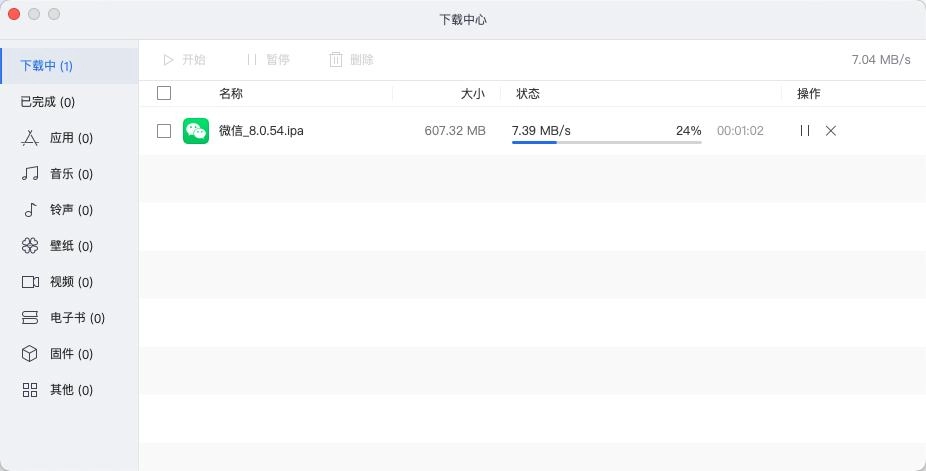
Task: Open the 下载中 (1) tab
Action: click(69, 66)
